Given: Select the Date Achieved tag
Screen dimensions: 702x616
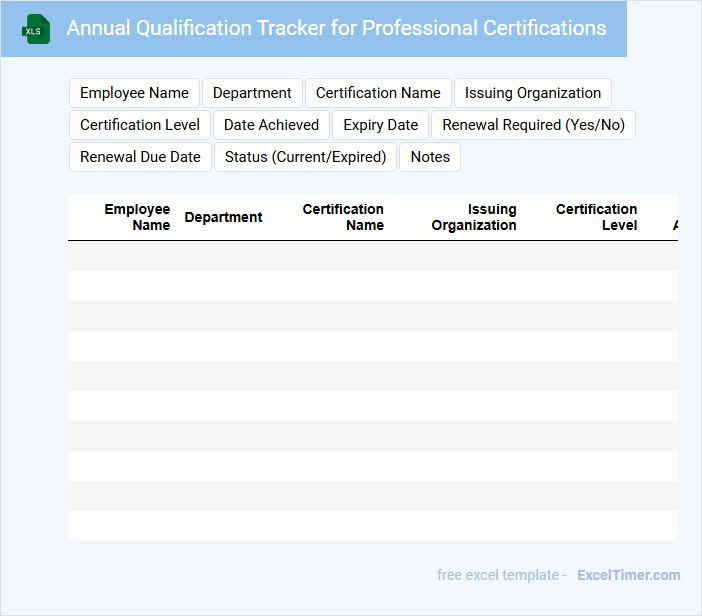Looking at the screenshot, I should point(271,125).
